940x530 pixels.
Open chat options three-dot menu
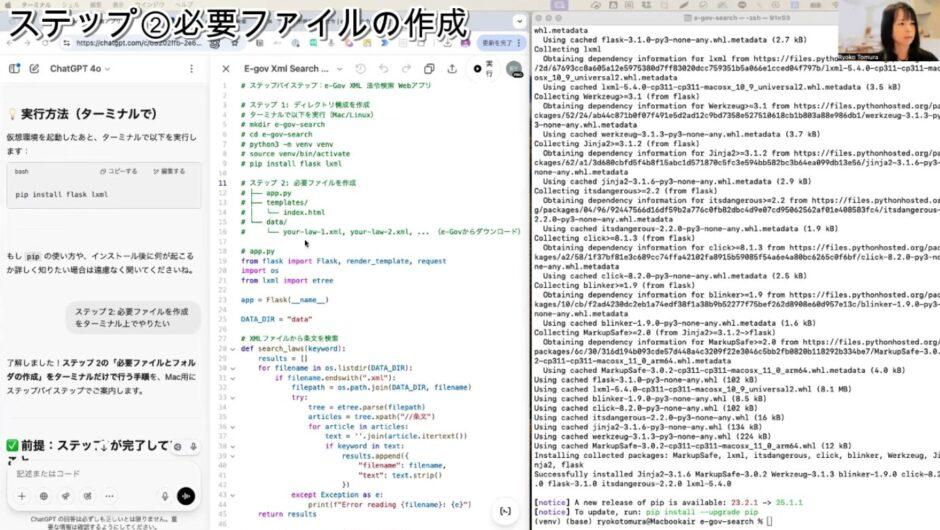click(189, 68)
